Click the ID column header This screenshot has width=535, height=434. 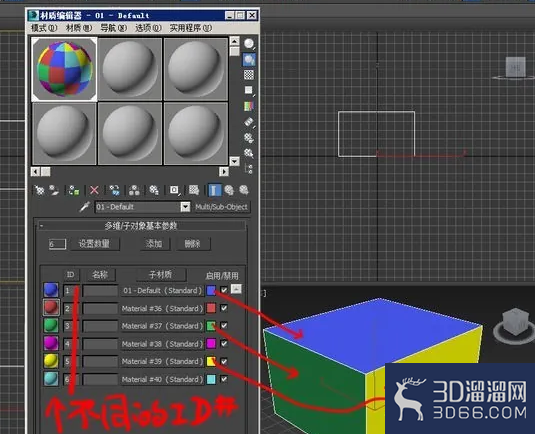[70, 274]
